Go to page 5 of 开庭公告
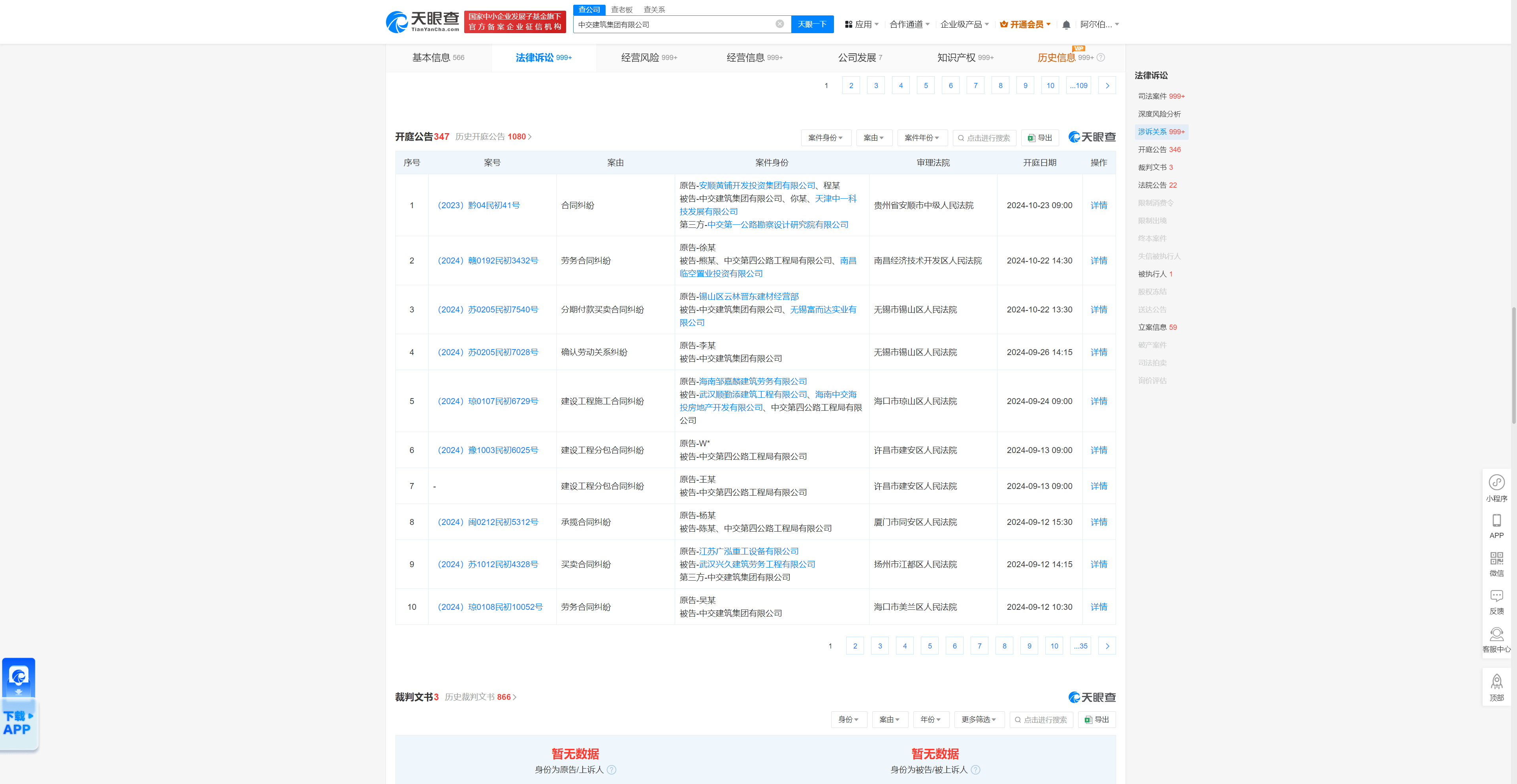Viewport: 1517px width, 784px height. [929, 646]
